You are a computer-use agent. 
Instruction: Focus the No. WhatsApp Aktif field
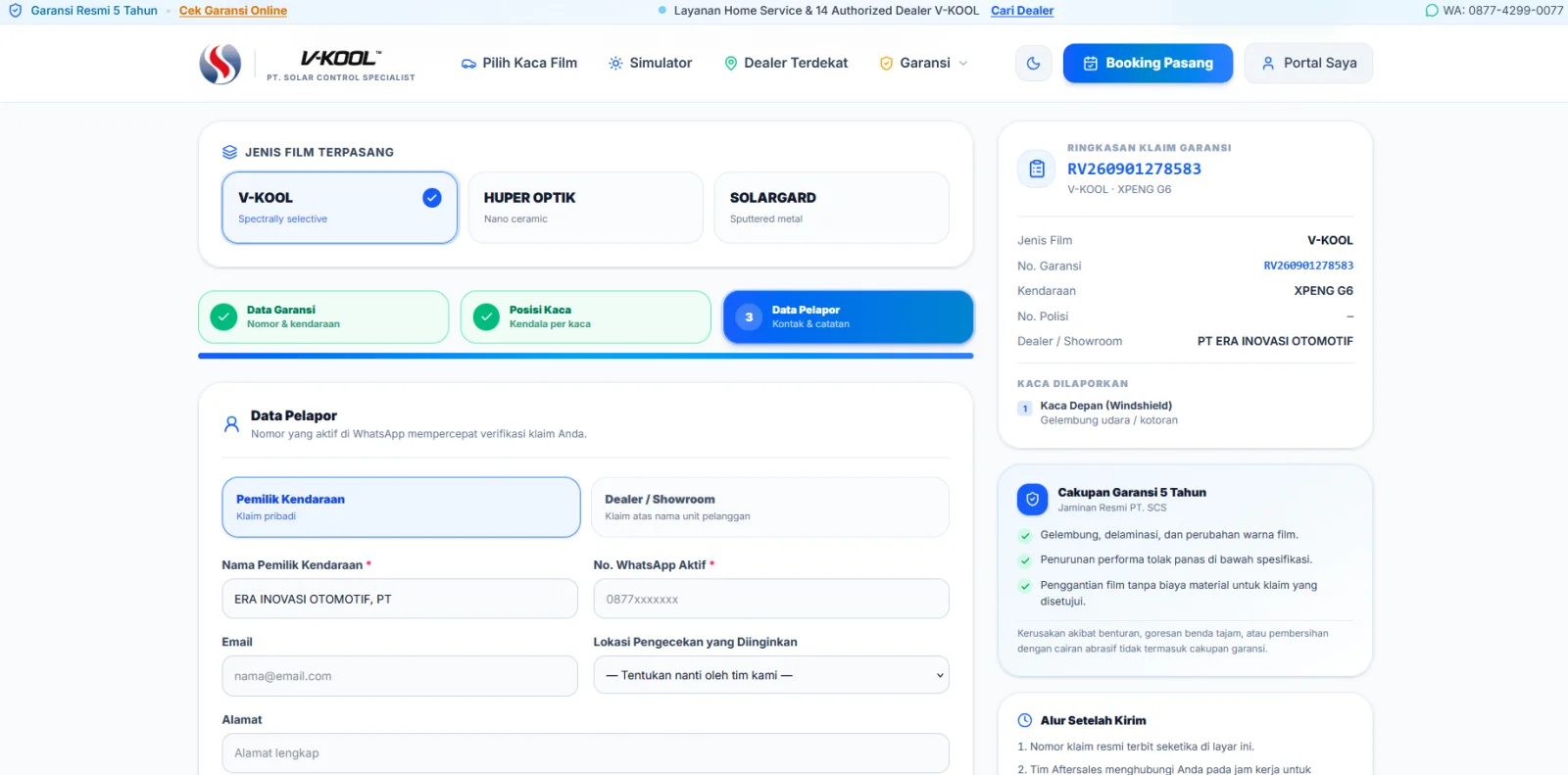771,599
